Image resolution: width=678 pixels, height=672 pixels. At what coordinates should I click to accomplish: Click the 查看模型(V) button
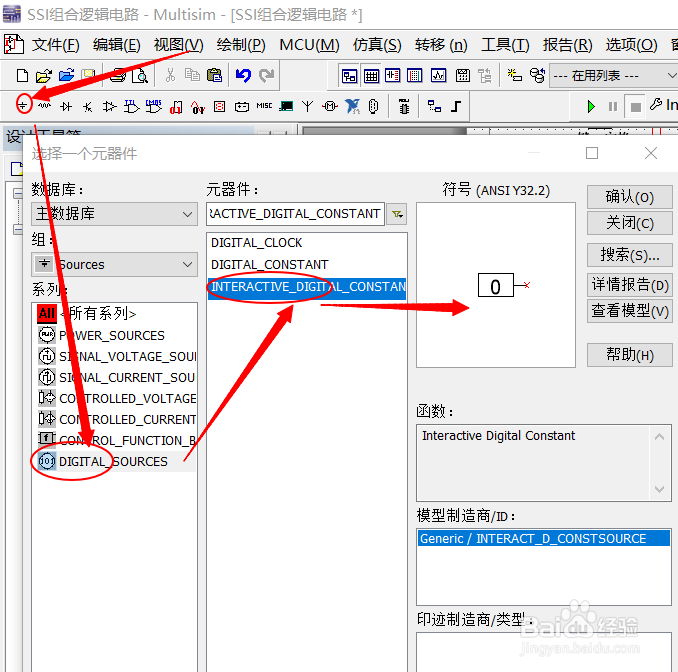point(630,311)
